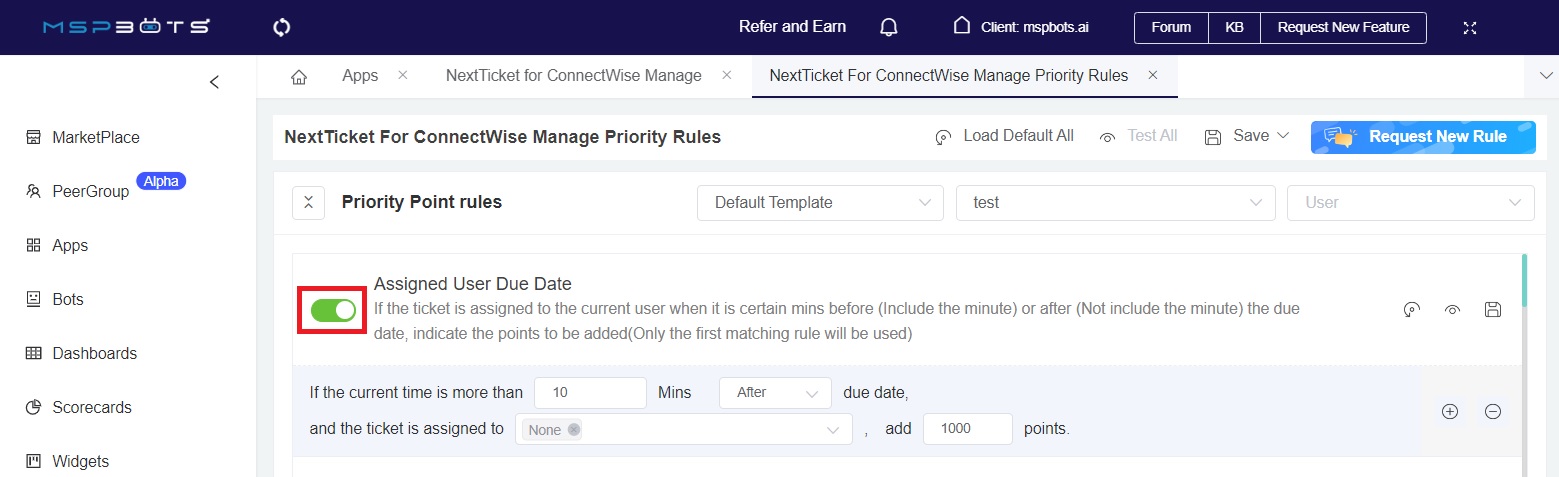Go to home tab icon

click(298, 76)
